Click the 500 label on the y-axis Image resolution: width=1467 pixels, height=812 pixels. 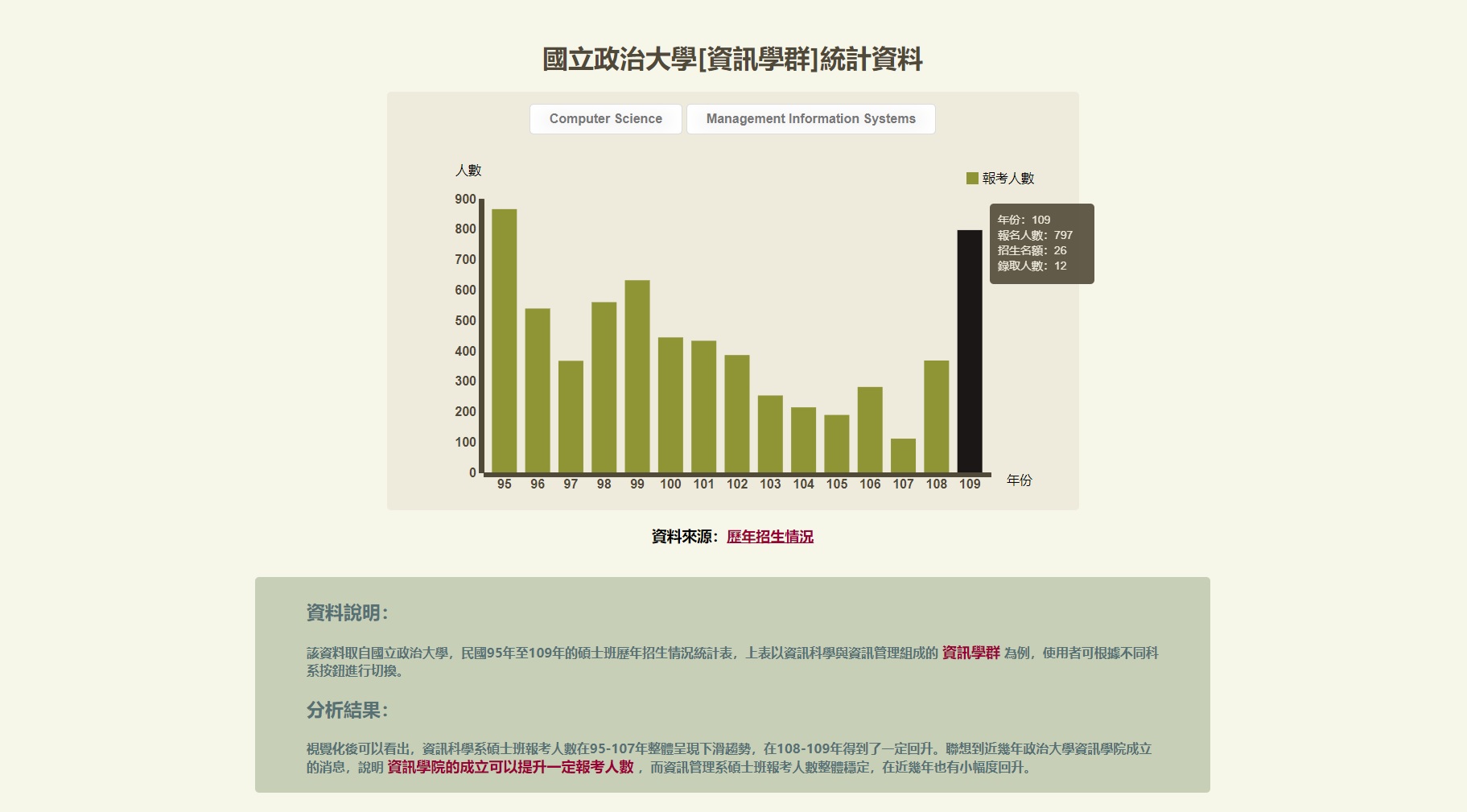(465, 320)
